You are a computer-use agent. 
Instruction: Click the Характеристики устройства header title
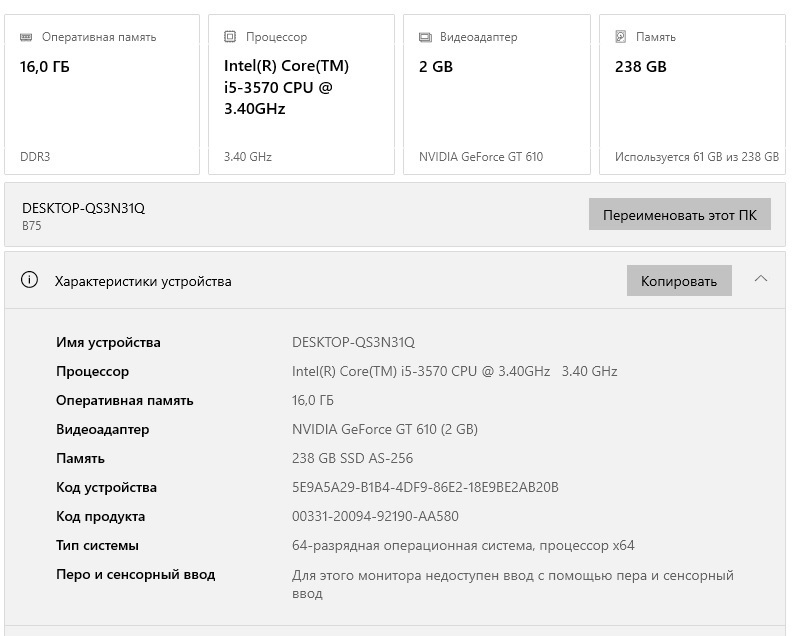pos(143,282)
